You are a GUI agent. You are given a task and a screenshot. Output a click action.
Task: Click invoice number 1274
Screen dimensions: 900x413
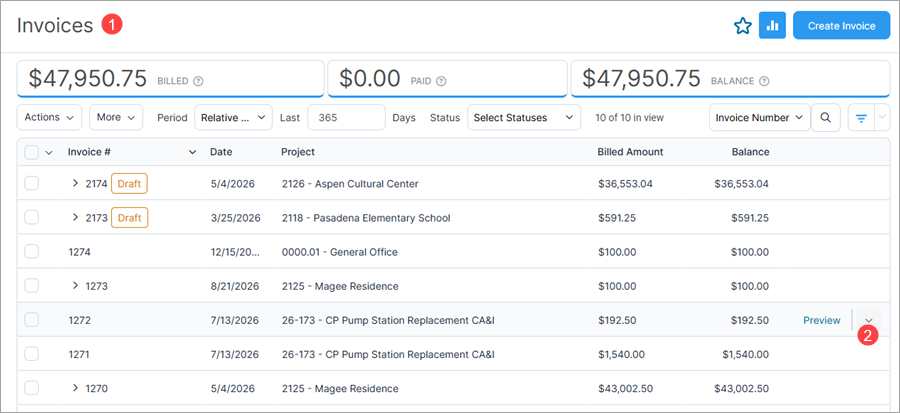[x=79, y=252]
